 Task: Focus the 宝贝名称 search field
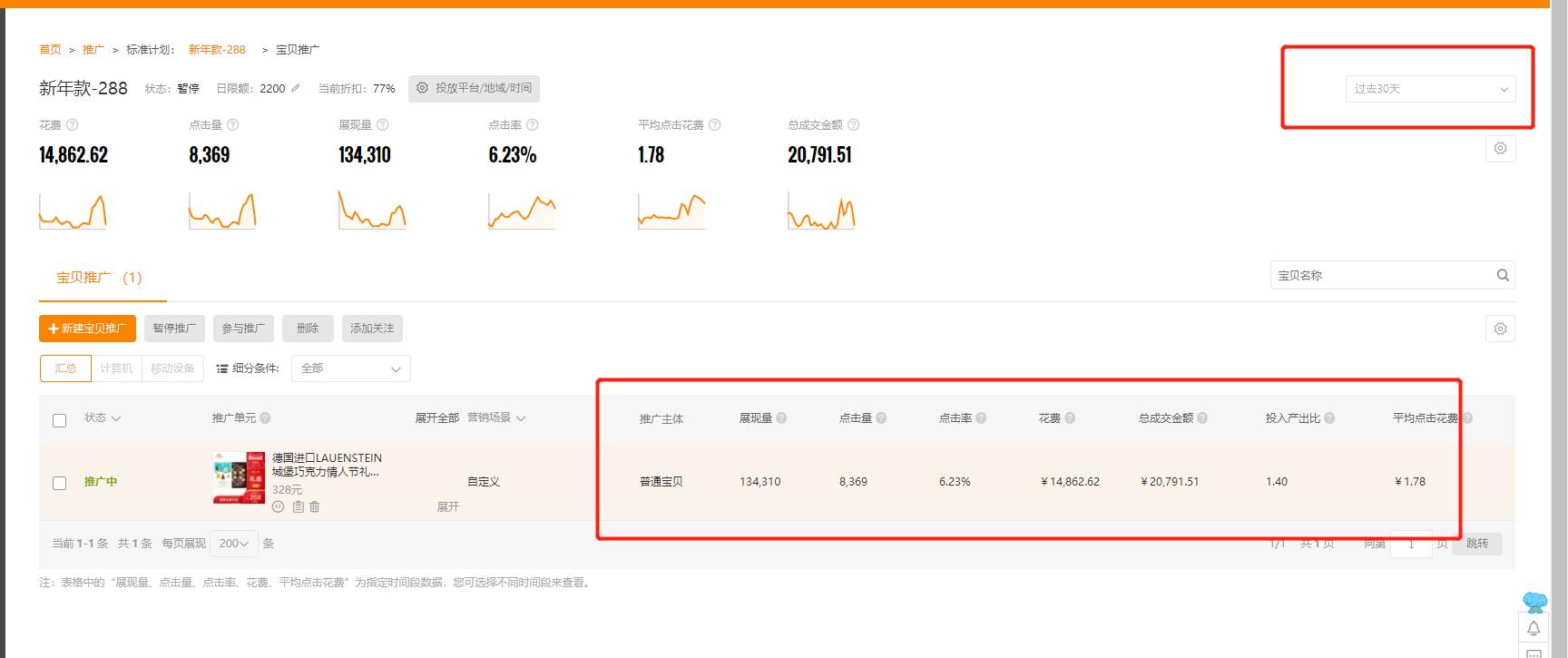tap(1393, 275)
